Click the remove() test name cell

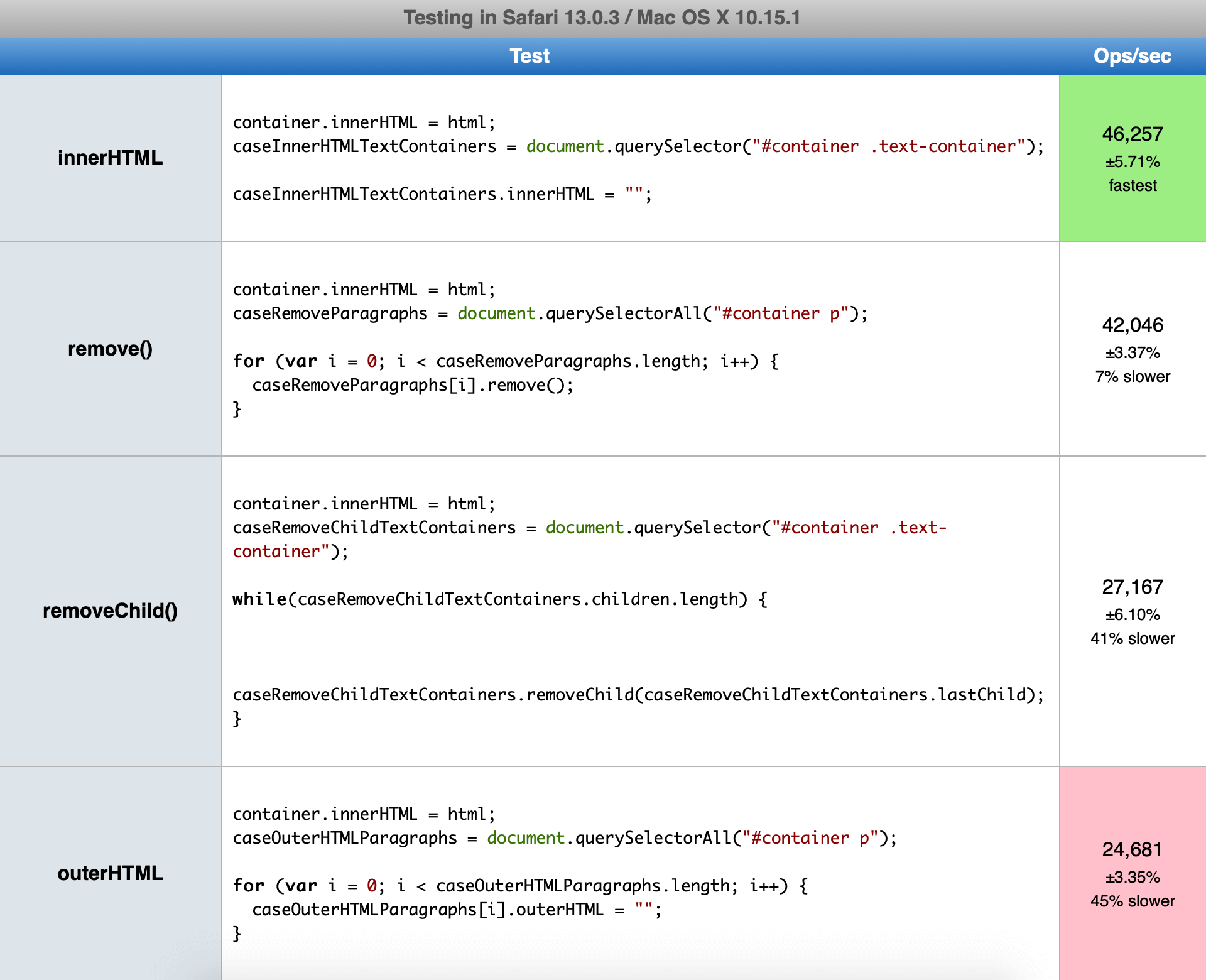pyautogui.click(x=110, y=349)
